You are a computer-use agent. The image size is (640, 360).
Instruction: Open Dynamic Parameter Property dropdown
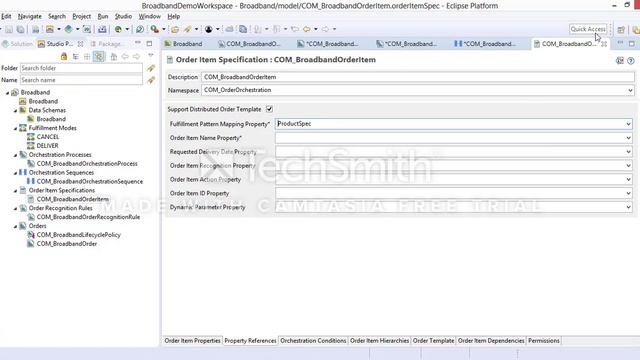[628, 207]
